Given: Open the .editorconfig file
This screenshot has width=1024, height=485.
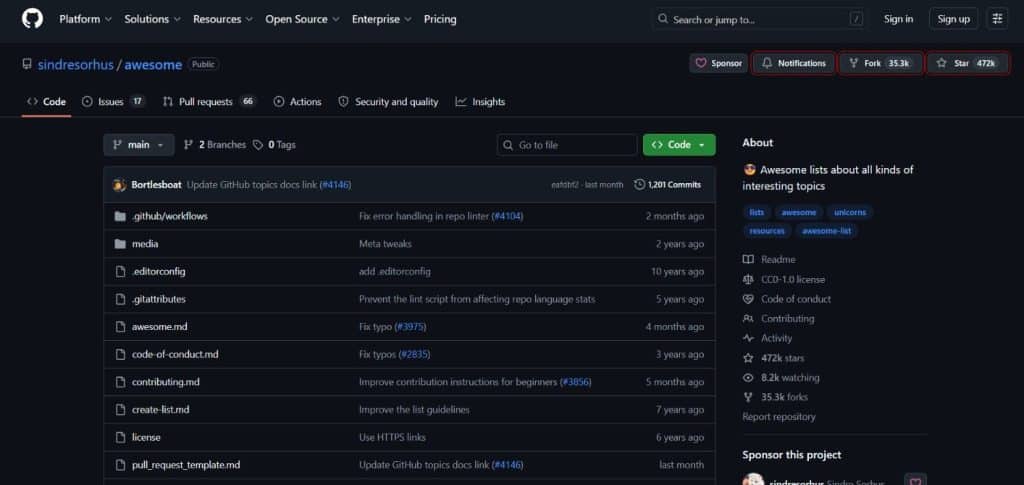Looking at the screenshot, I should 159,271.
